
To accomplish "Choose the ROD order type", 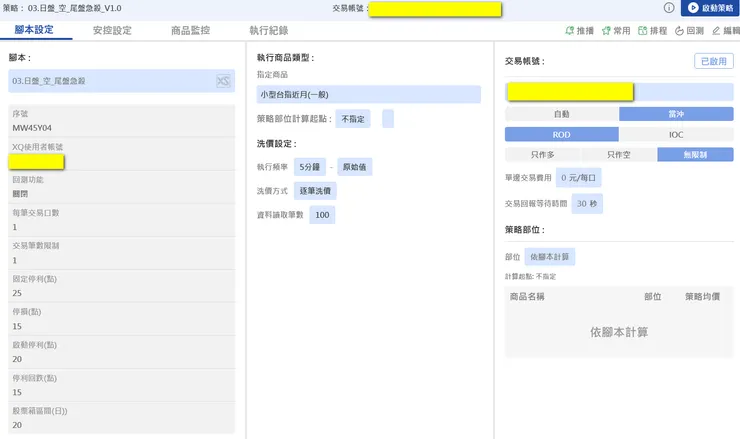I will 562,135.
